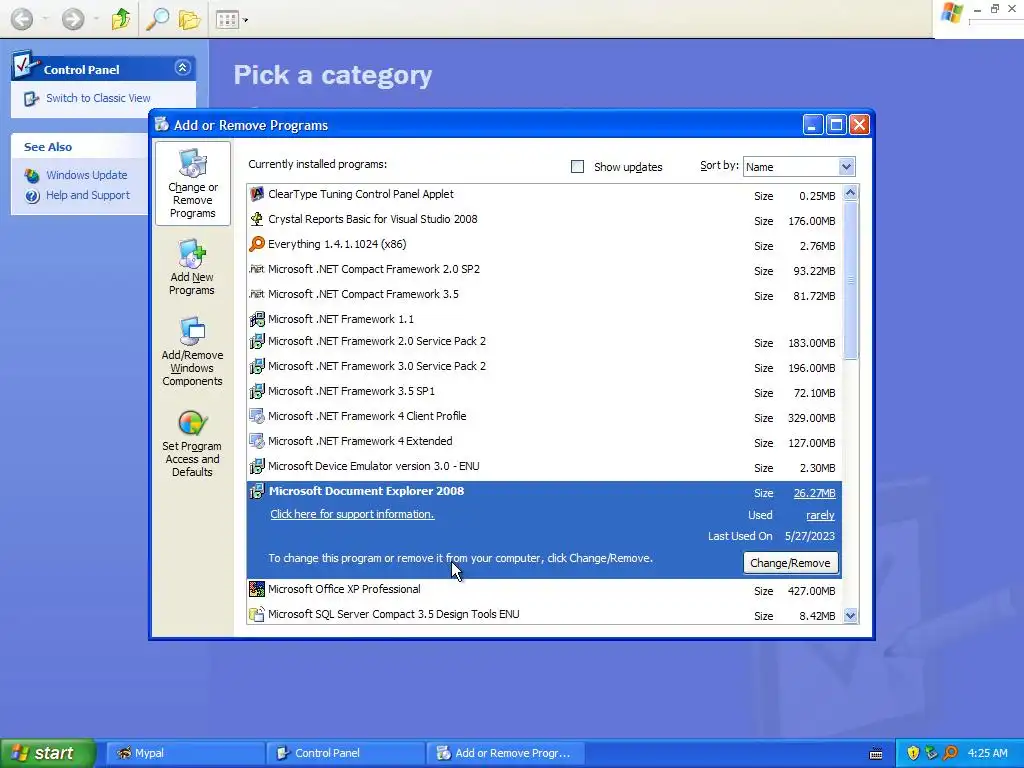Viewport: 1024px width, 768px height.
Task: Open Add New Programs
Action: pyautogui.click(x=192, y=267)
